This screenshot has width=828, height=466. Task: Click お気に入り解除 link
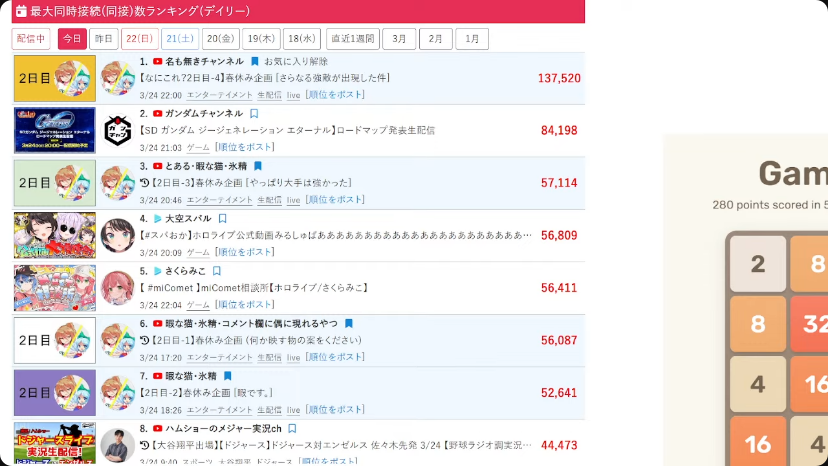[296, 61]
